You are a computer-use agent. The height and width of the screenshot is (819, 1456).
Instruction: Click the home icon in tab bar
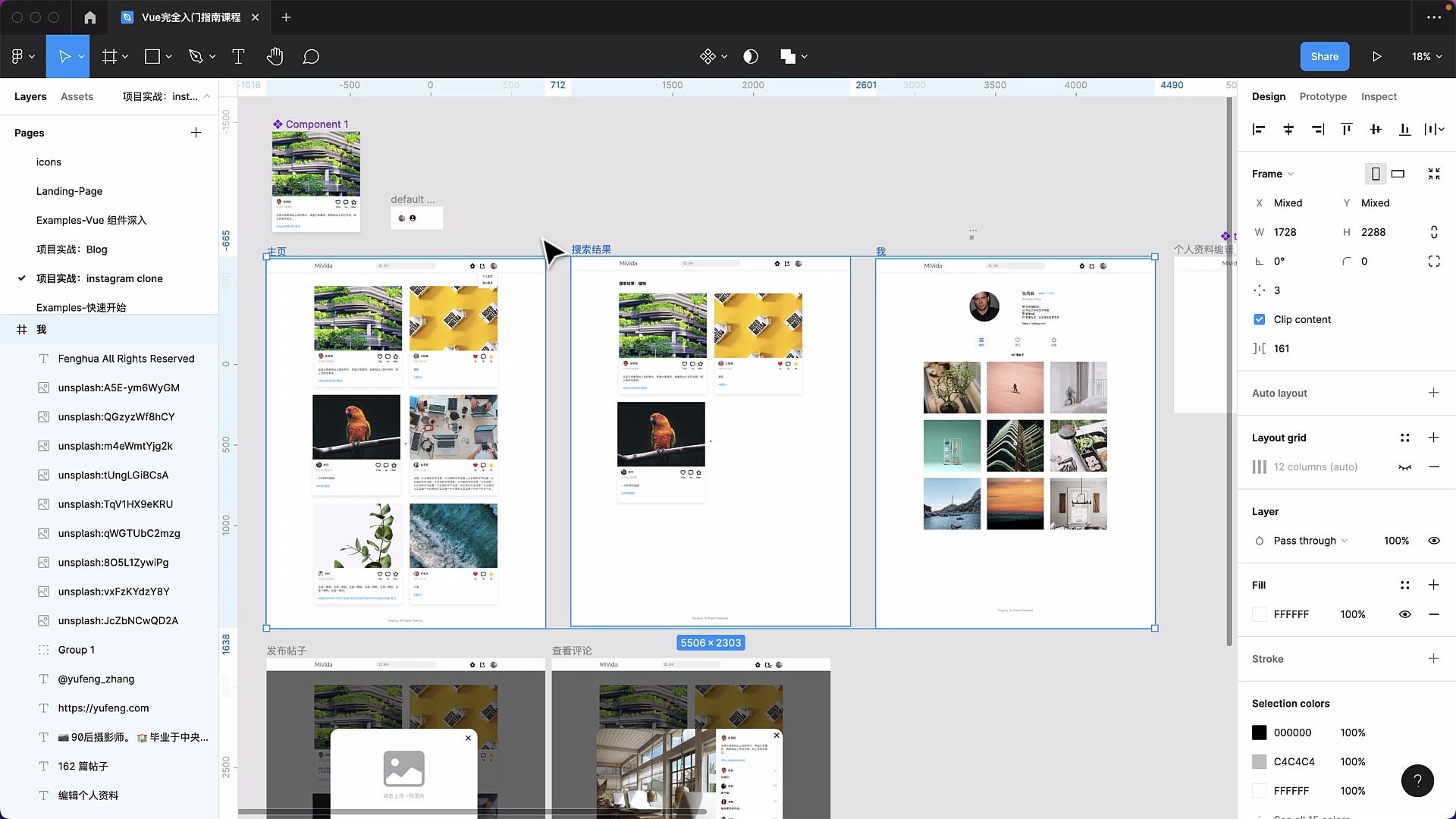pos(89,17)
